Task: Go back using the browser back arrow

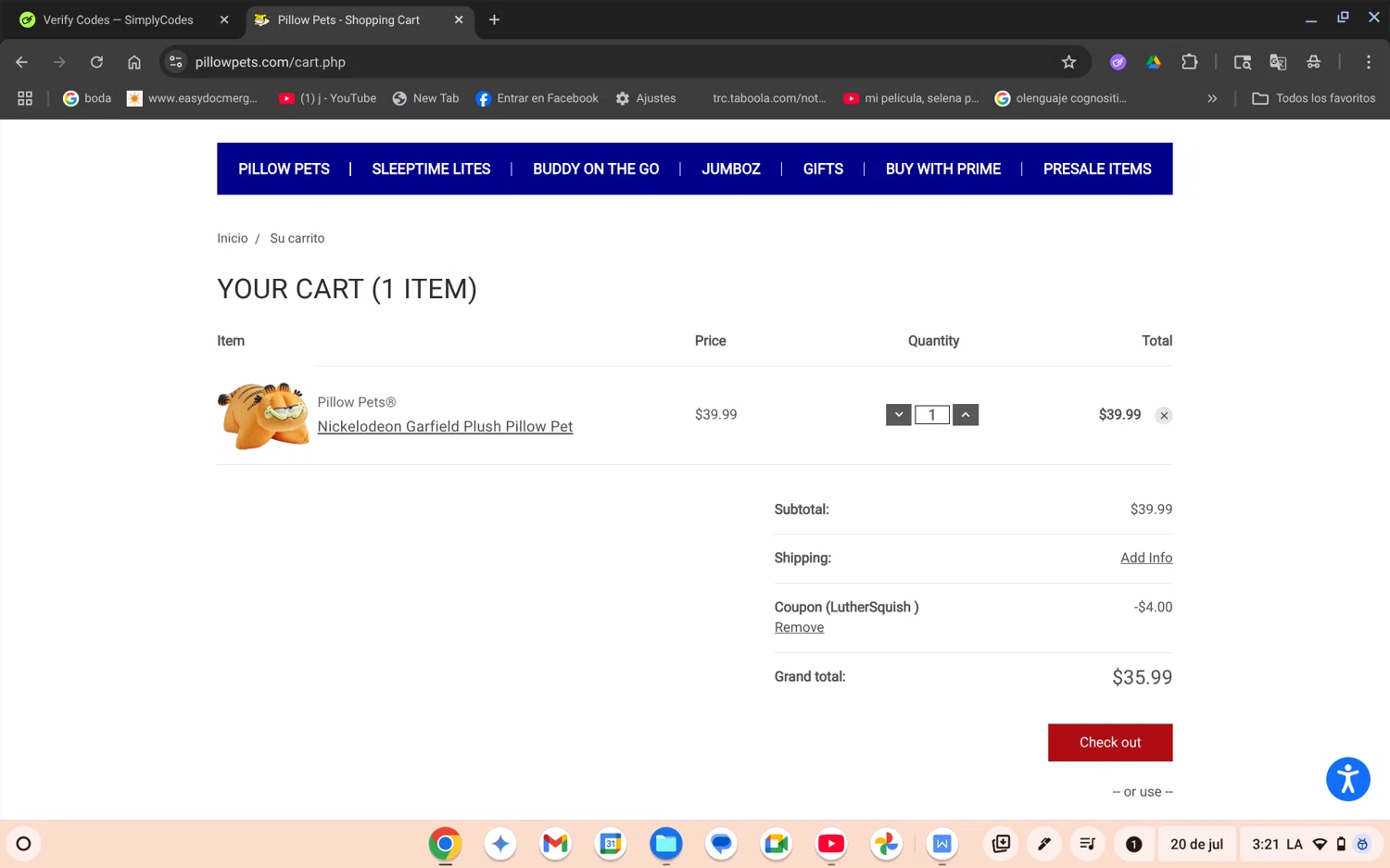Action: pos(22,62)
